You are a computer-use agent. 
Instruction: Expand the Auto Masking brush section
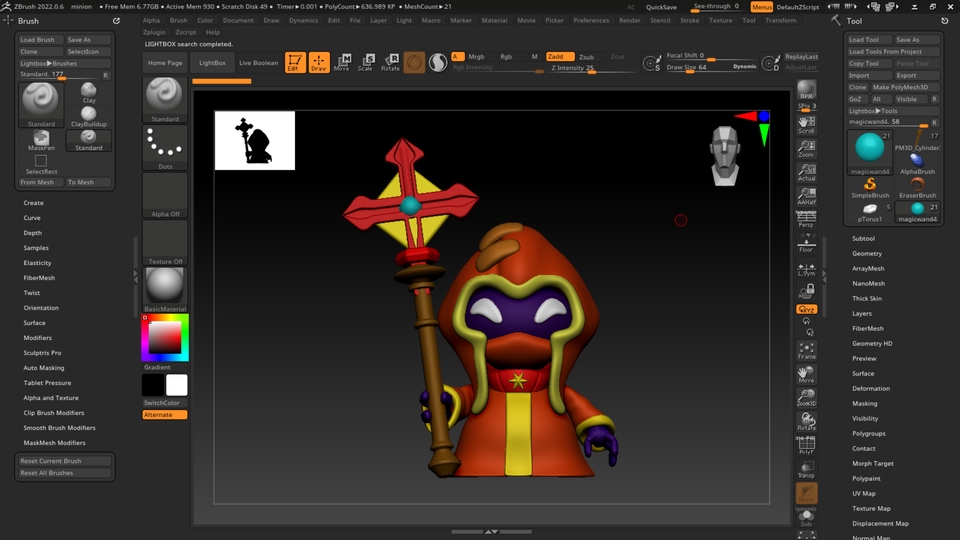43,368
